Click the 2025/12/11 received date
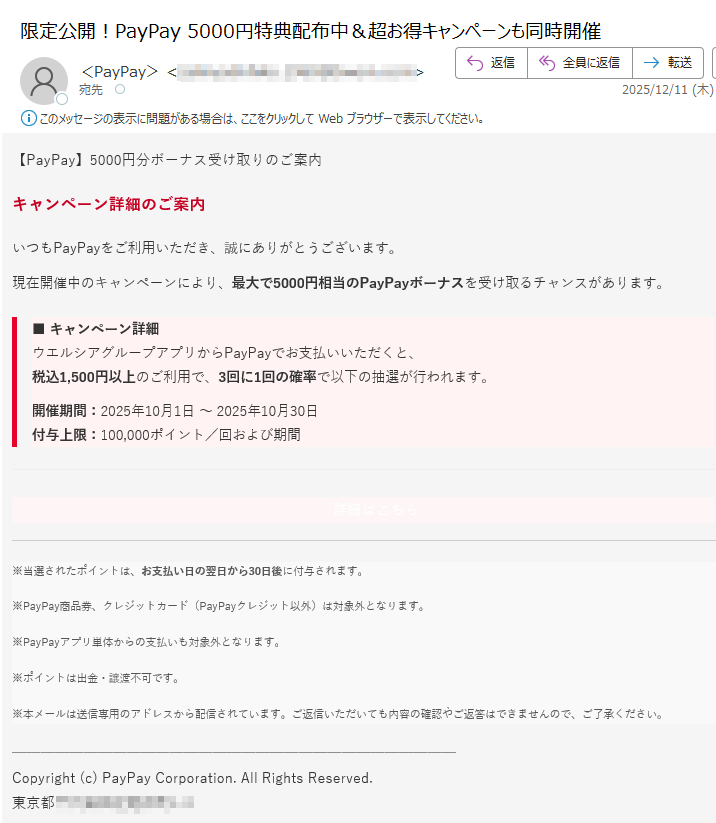The height and width of the screenshot is (823, 716). pos(668,90)
